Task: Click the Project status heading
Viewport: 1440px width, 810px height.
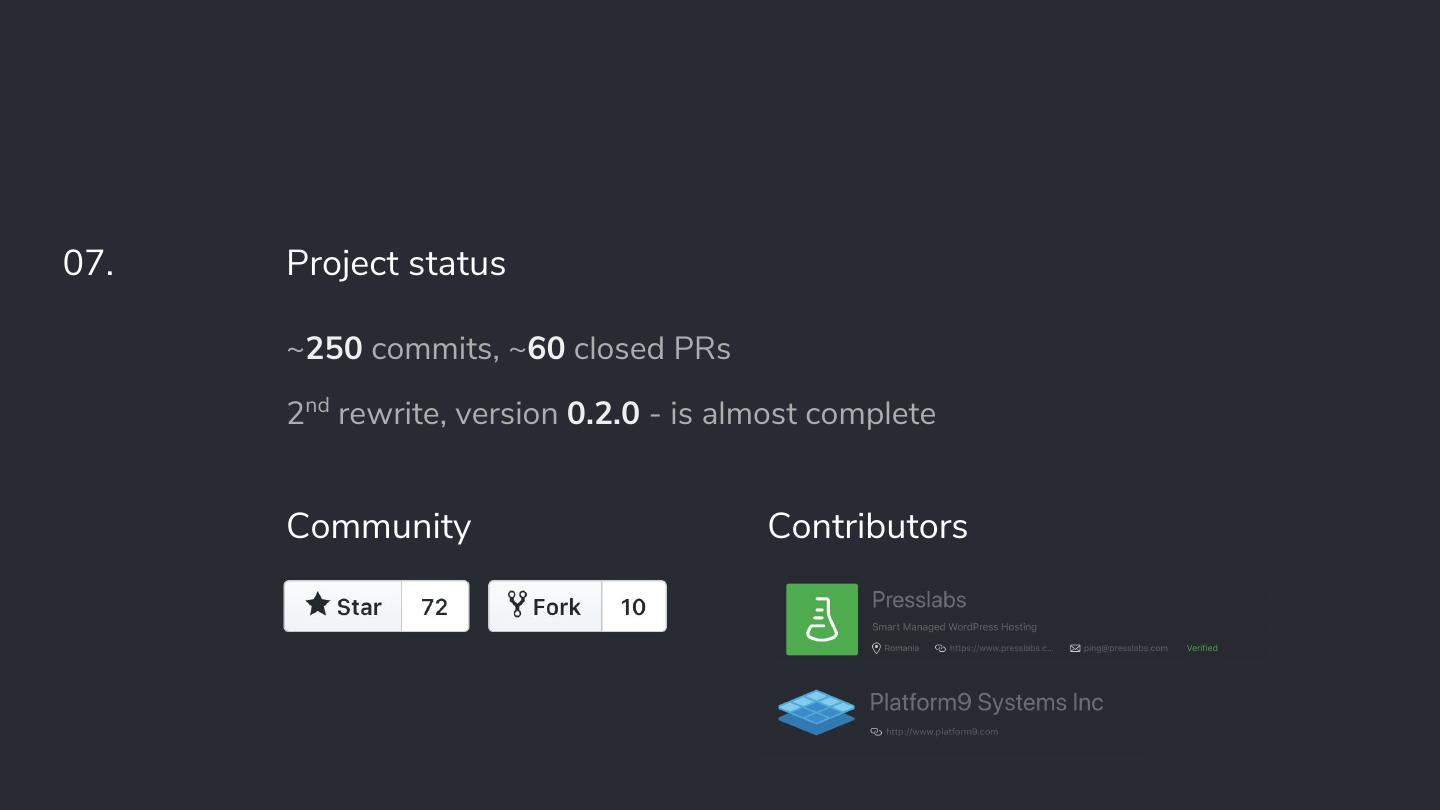Action: point(396,264)
